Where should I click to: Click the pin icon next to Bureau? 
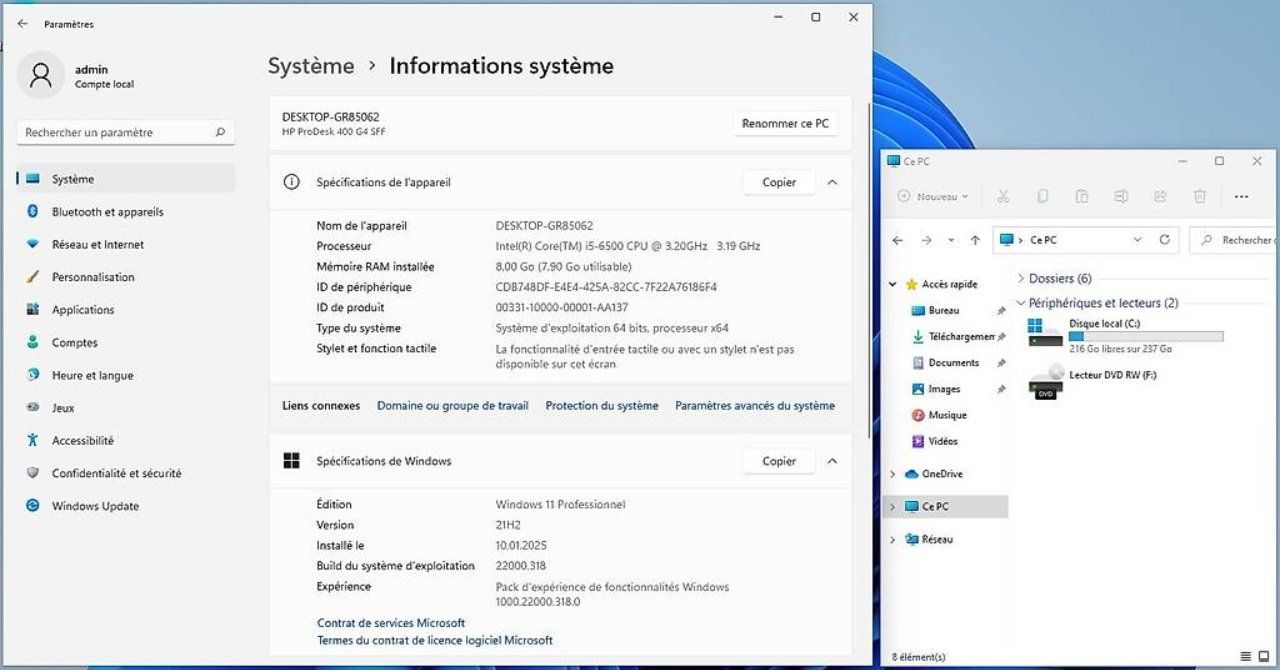(x=1001, y=311)
